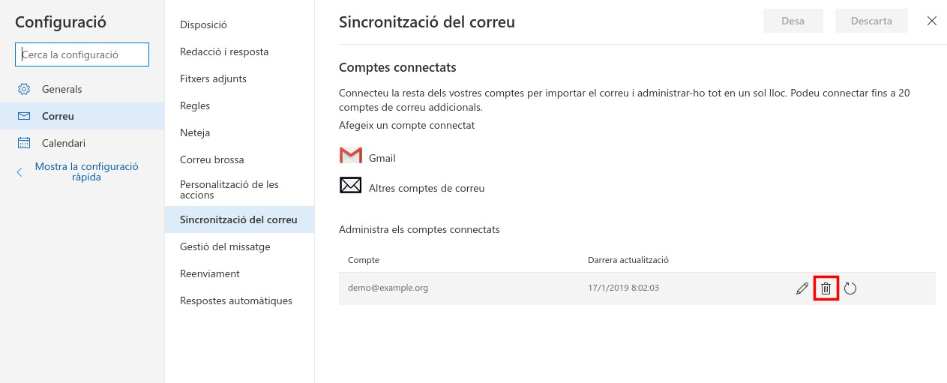Click the pencil edit icon for demo@example.org
Screen dimensions: 947x383
click(802, 289)
